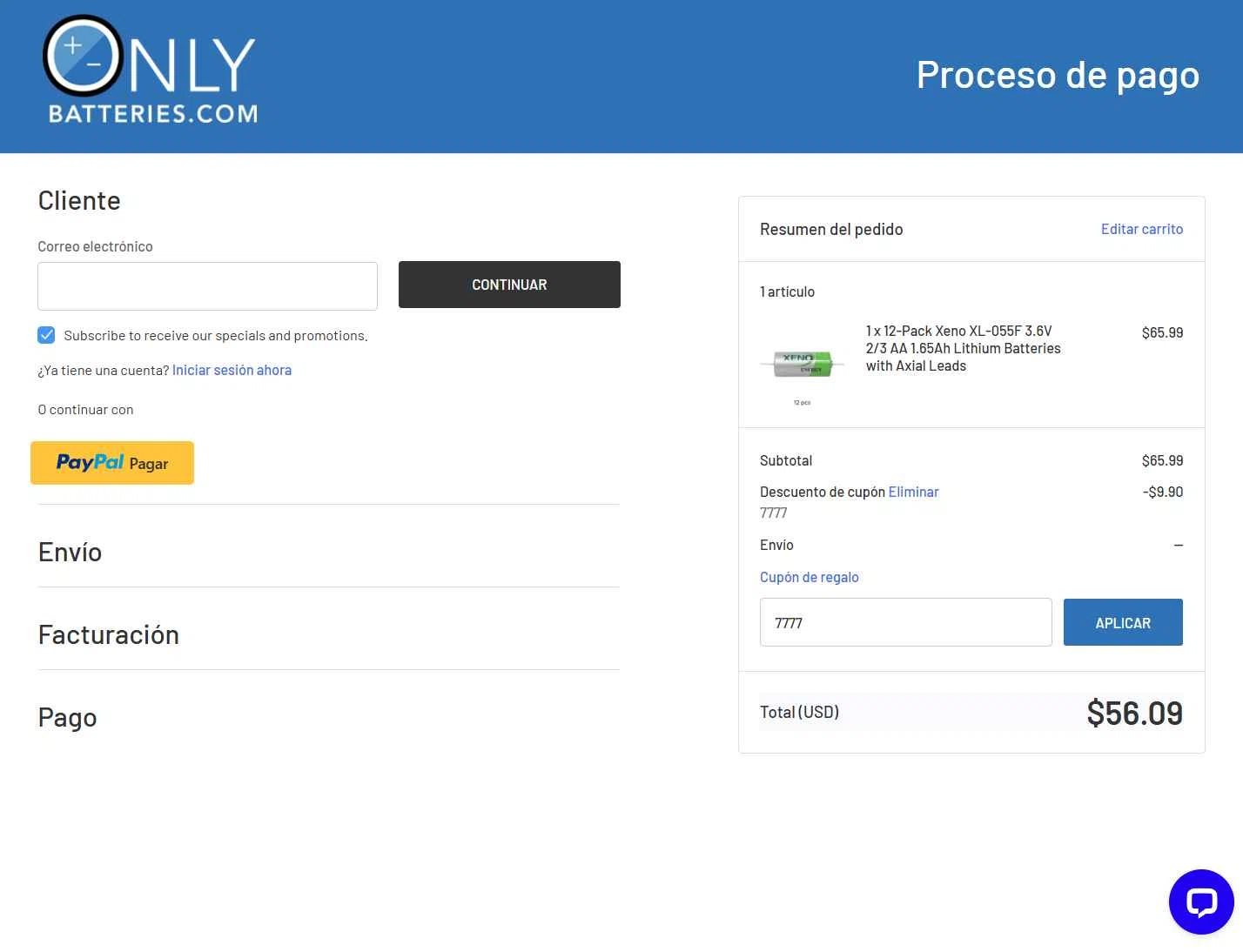
Task: Select the Envío section heading
Action: pos(71,553)
